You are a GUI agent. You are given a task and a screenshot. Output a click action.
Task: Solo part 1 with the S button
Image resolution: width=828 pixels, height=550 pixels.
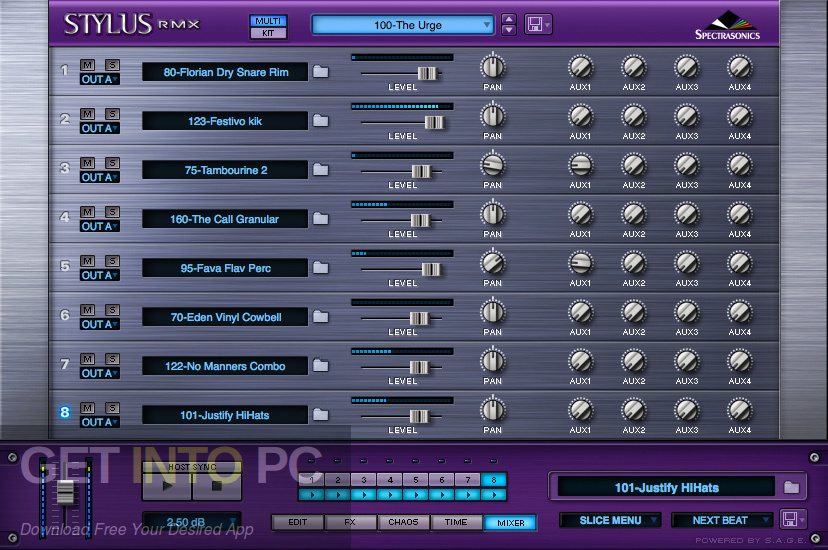pos(112,65)
